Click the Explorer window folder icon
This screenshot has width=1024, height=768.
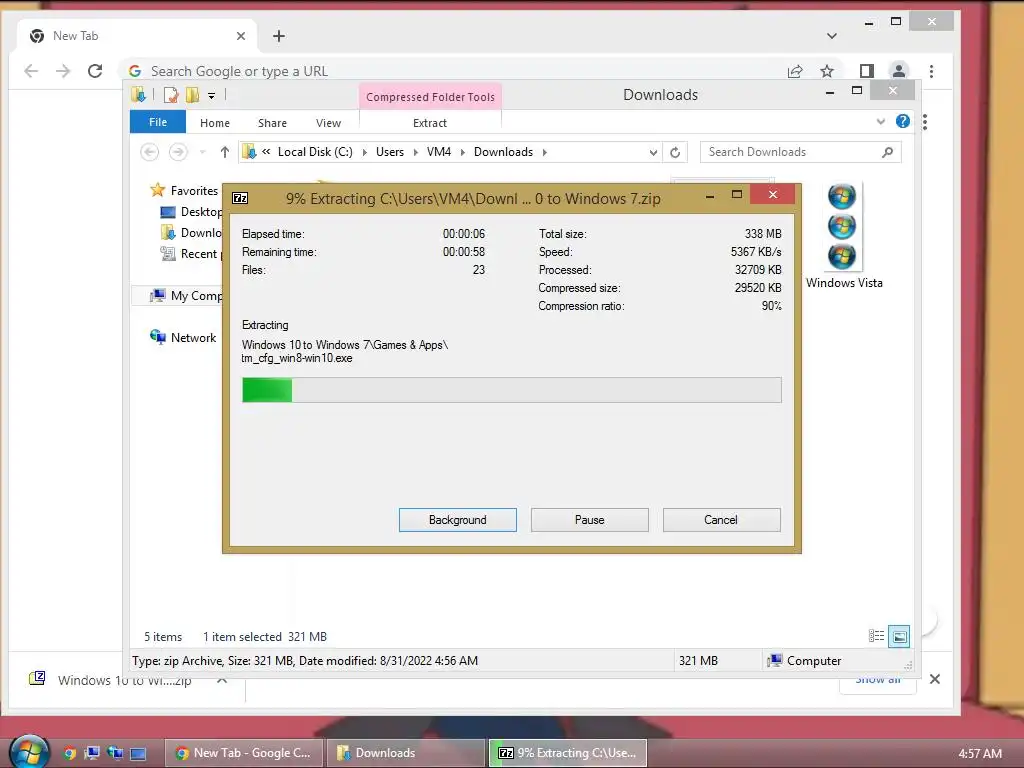pyautogui.click(x=138, y=95)
